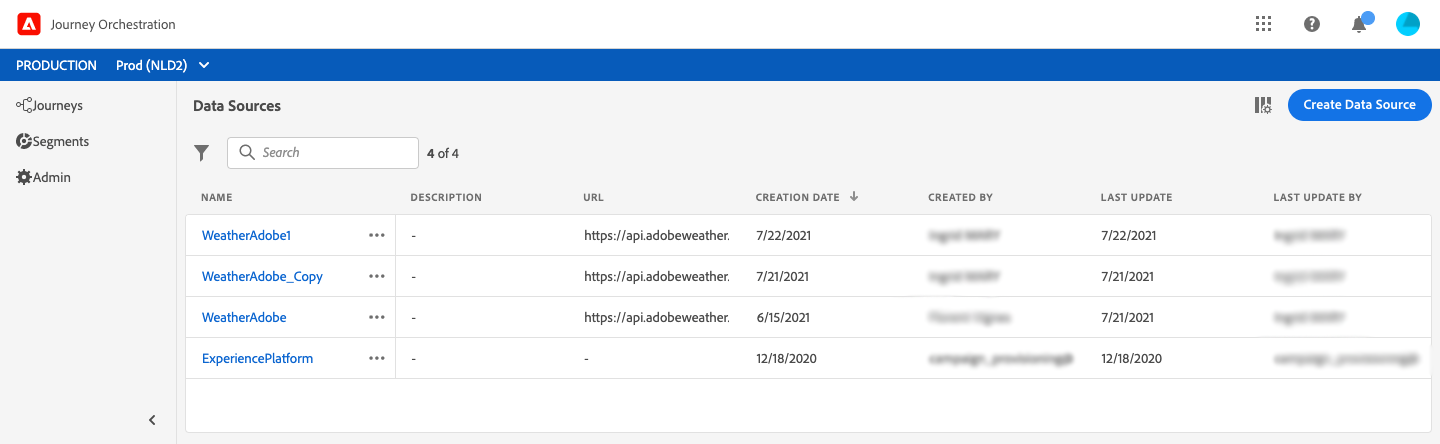The height and width of the screenshot is (444, 1440).
Task: Select creation date 6/15/2021 cell
Action: (x=782, y=318)
